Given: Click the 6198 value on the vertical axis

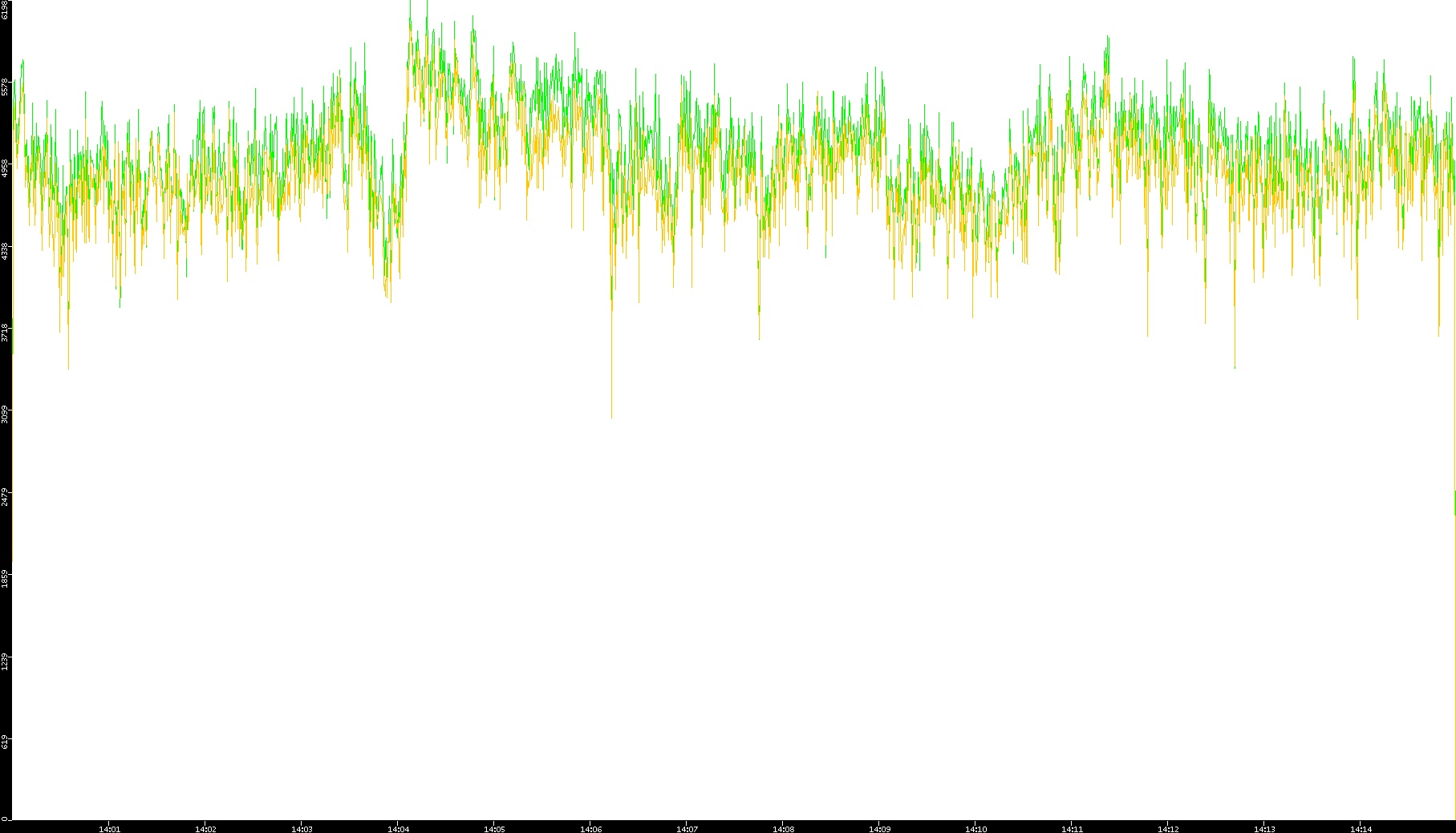Looking at the screenshot, I should 6,10.
